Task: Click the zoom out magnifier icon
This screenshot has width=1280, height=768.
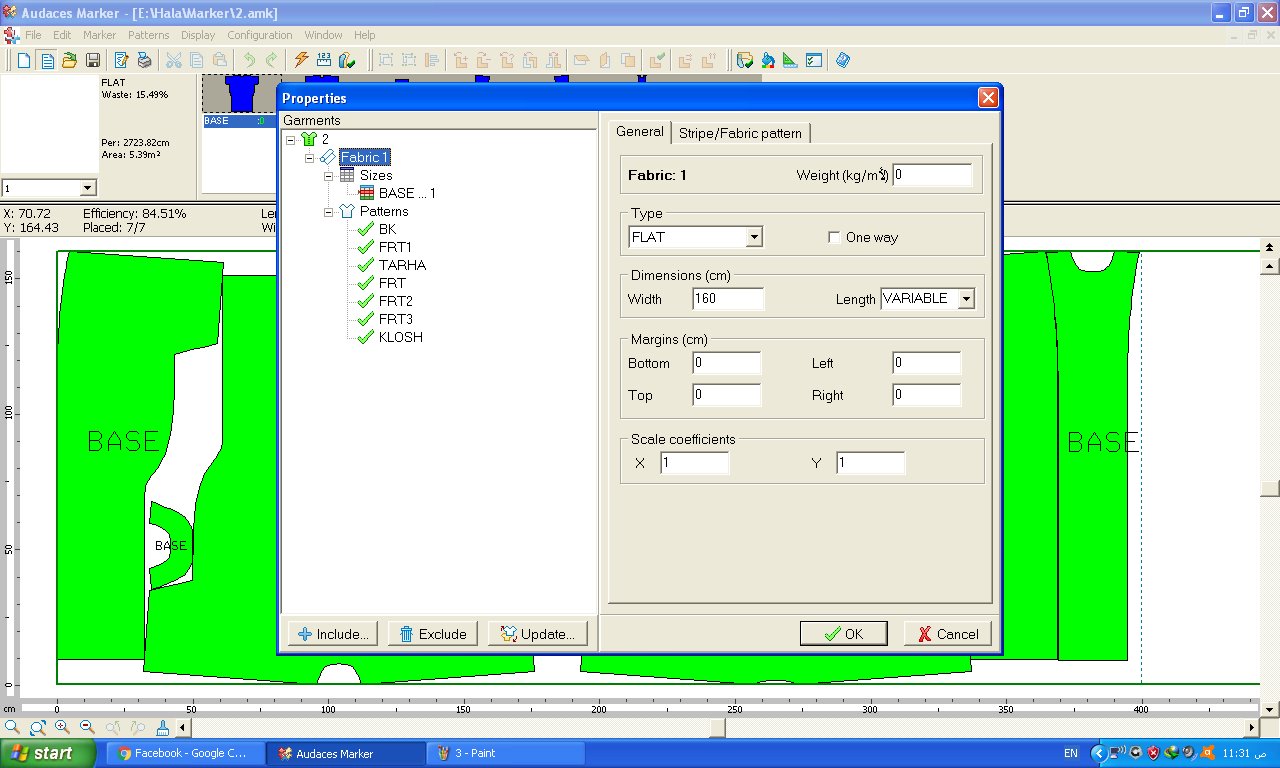Action: (87, 728)
